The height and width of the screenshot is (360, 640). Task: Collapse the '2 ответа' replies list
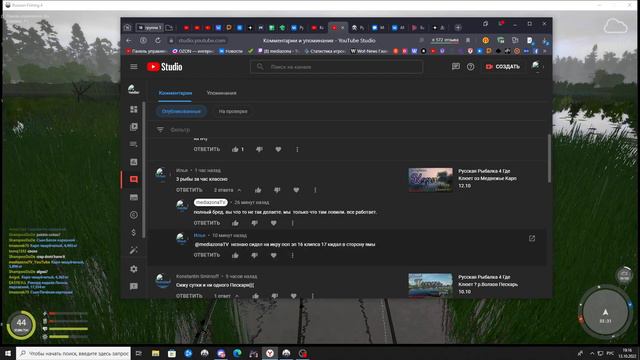coord(228,190)
